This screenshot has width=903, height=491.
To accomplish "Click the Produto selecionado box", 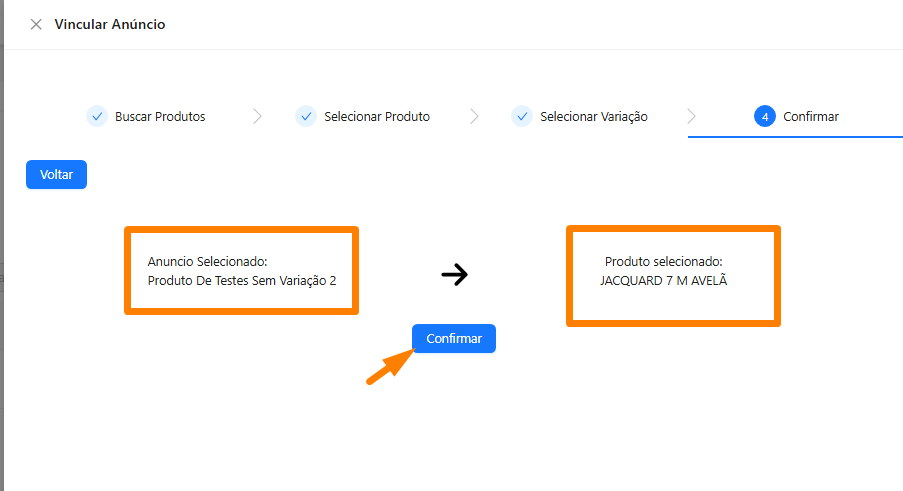I will 673,276.
